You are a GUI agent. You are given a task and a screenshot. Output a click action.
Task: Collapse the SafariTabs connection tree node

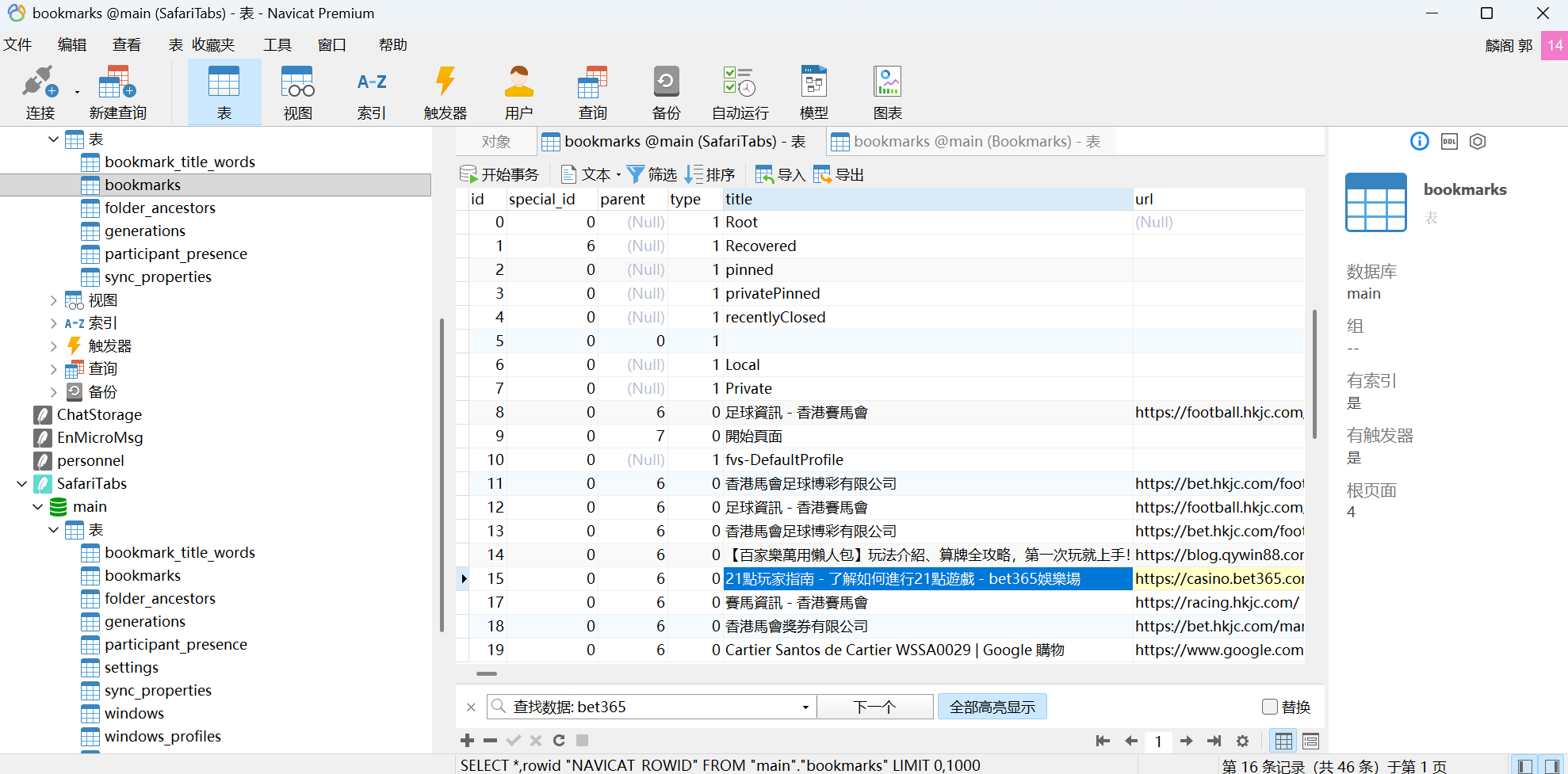[x=21, y=484]
